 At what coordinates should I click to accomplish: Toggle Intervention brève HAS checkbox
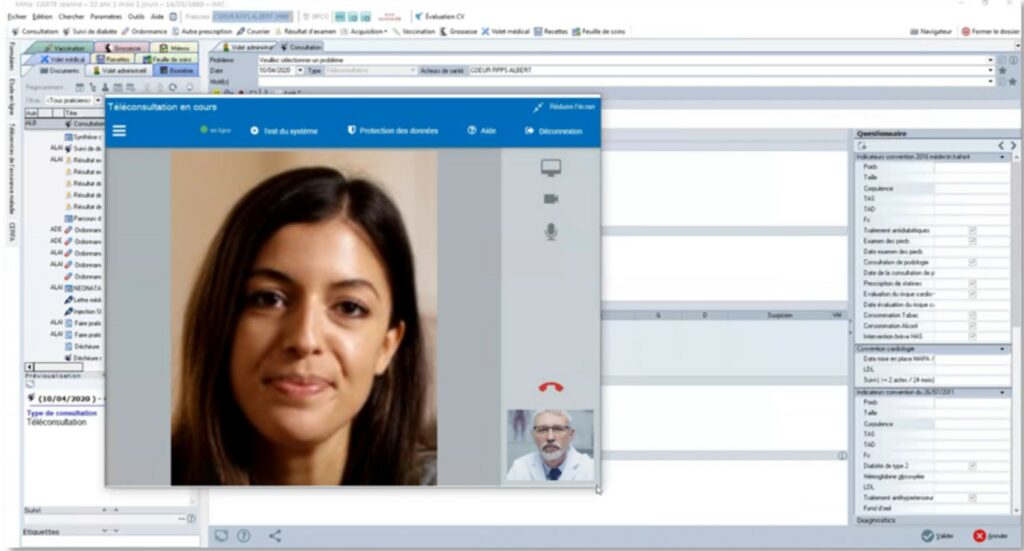point(972,336)
